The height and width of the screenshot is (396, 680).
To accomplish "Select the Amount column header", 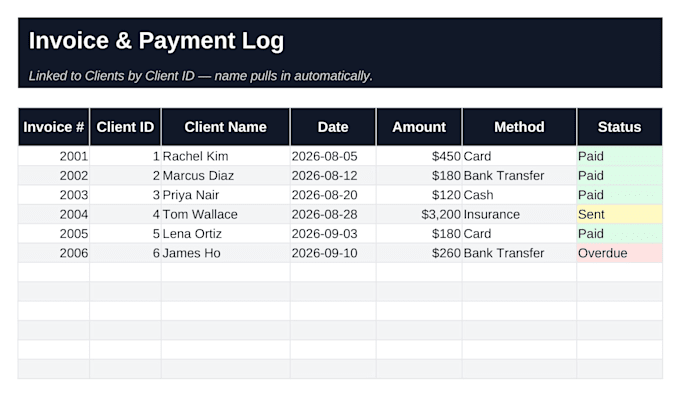I will pos(419,127).
